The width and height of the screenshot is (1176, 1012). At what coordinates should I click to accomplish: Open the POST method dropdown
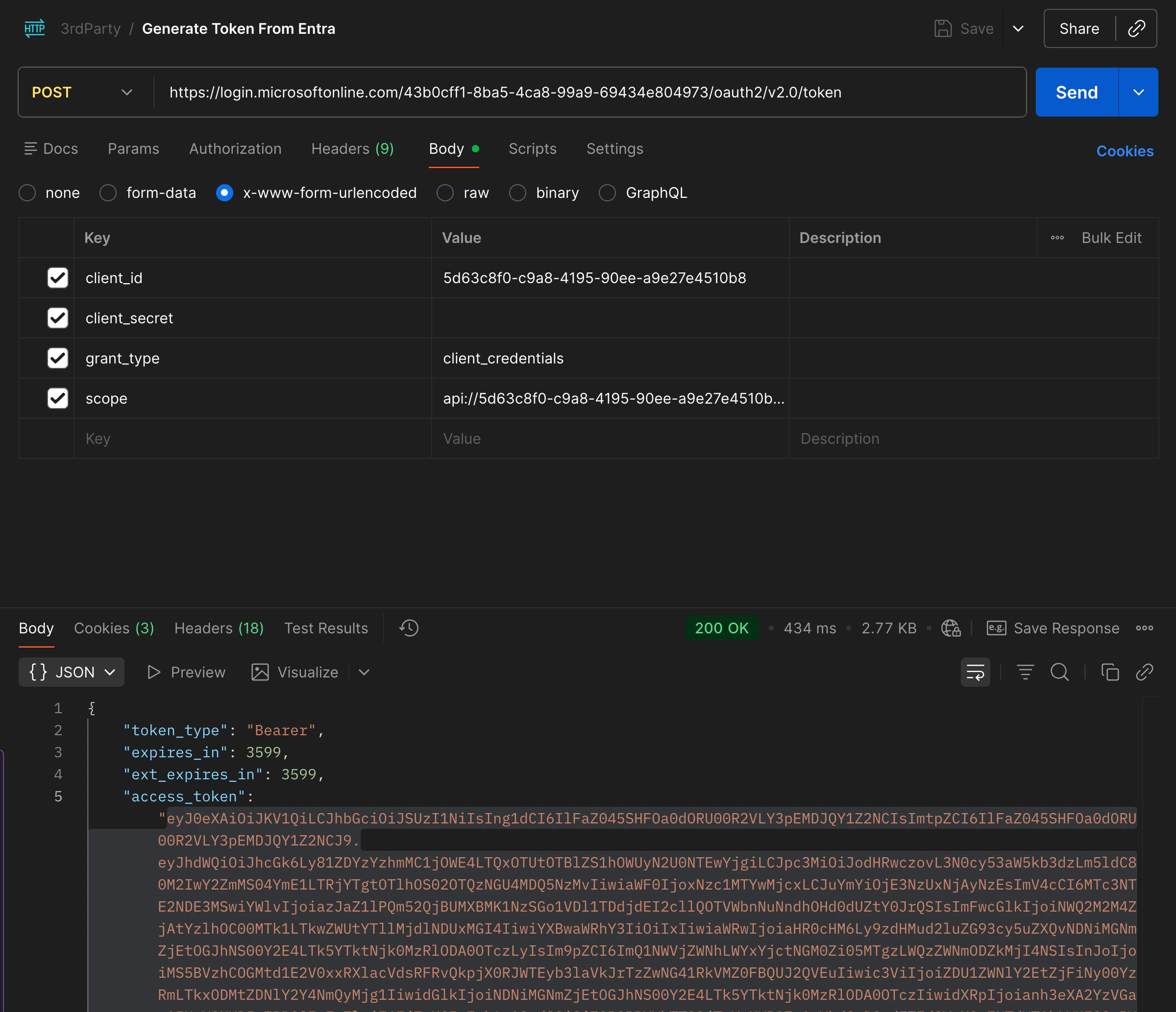pyautogui.click(x=126, y=92)
